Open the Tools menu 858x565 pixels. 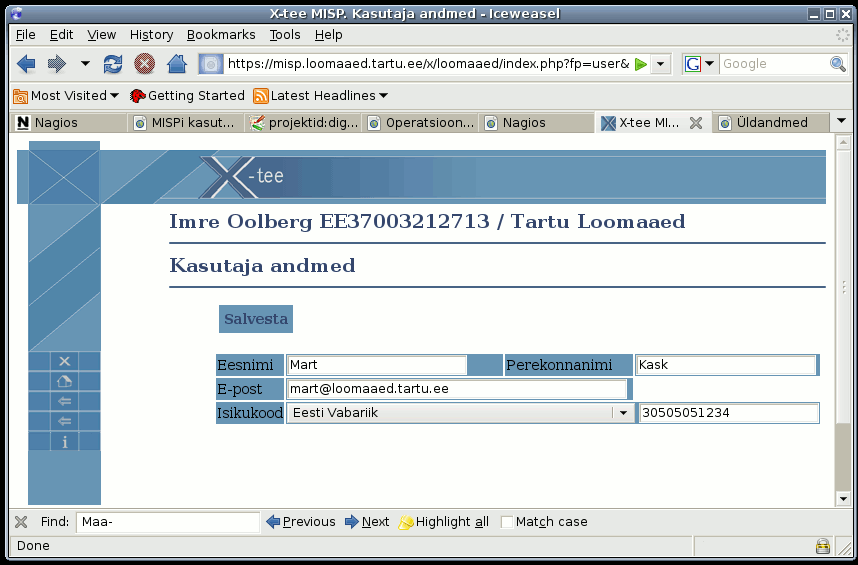click(285, 35)
